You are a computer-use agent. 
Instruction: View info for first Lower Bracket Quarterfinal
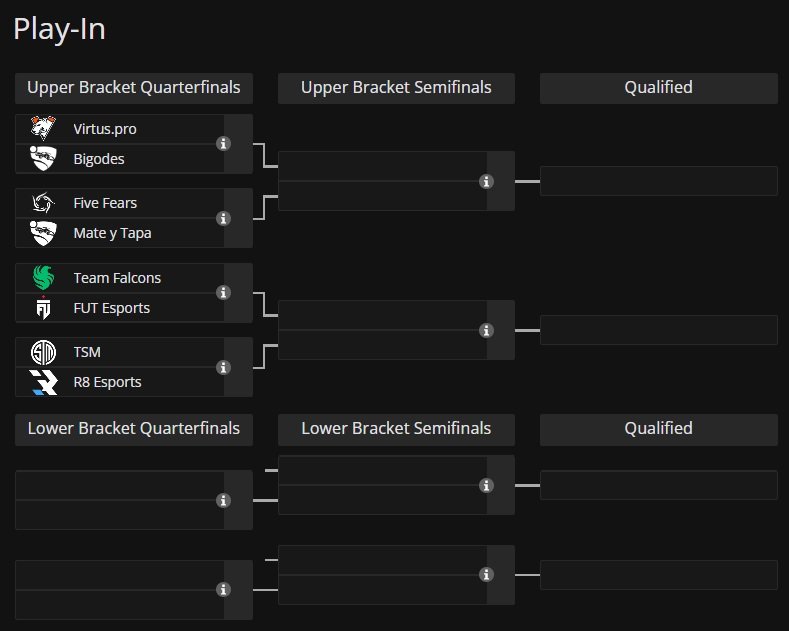click(x=223, y=500)
